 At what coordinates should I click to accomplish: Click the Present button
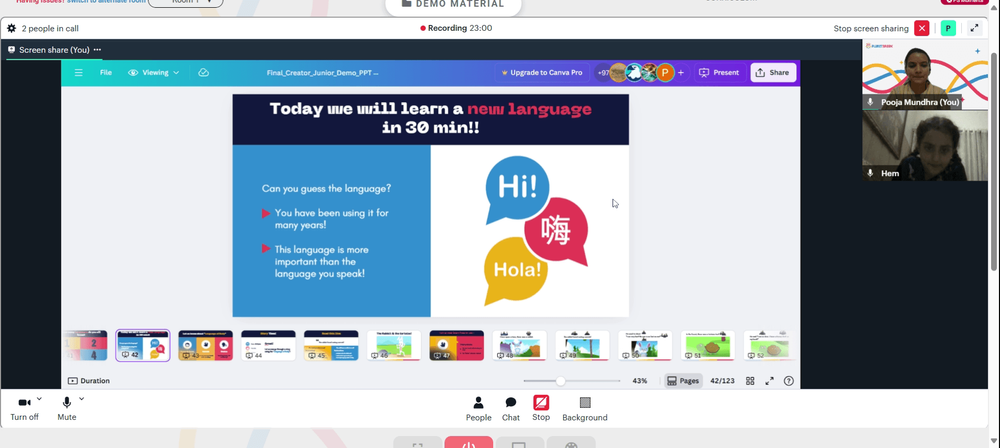point(719,73)
